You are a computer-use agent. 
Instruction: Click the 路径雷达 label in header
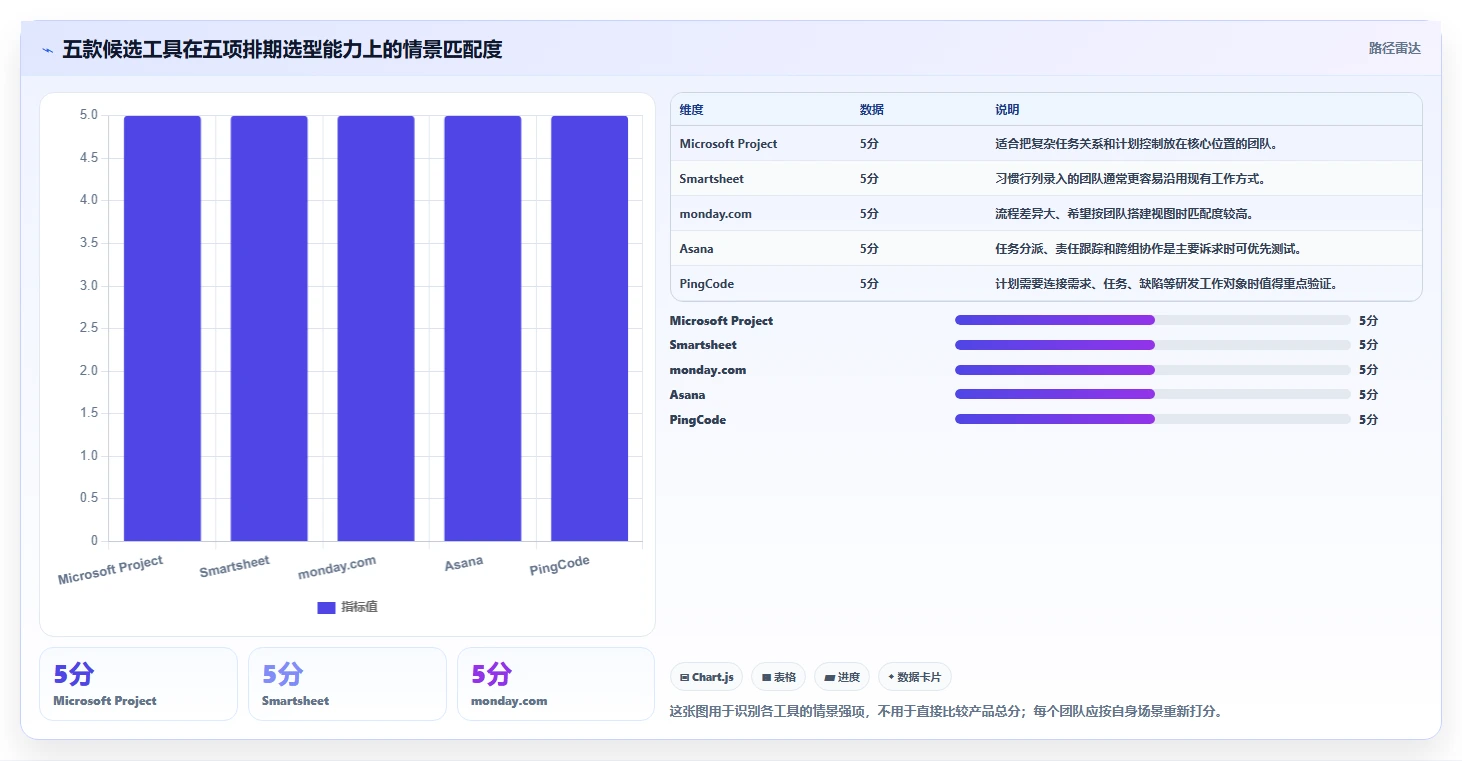click(1394, 48)
